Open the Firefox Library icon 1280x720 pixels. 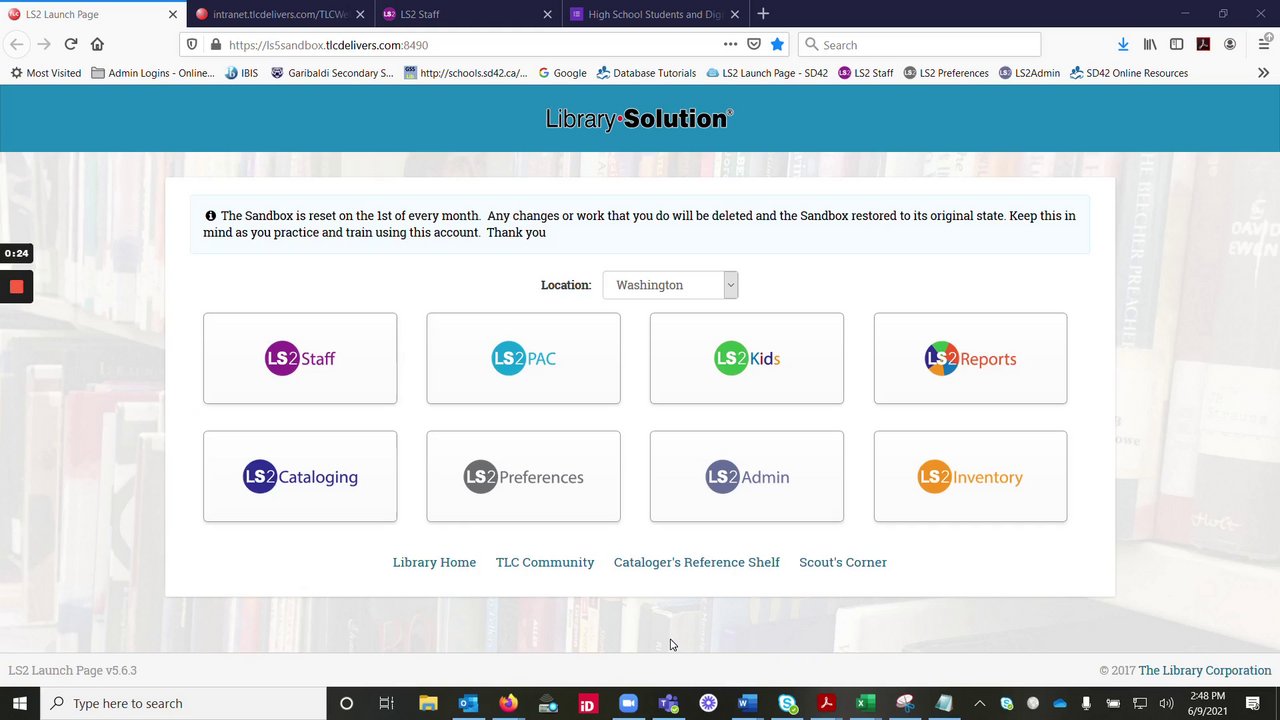click(1150, 44)
